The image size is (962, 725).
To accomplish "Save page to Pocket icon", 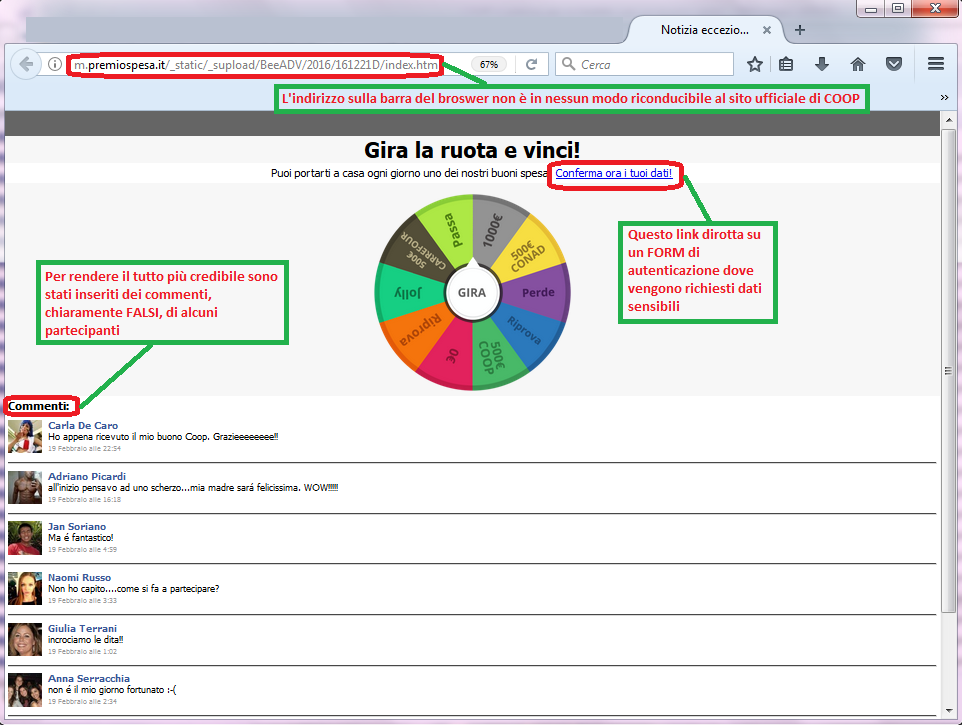I will tap(894, 64).
